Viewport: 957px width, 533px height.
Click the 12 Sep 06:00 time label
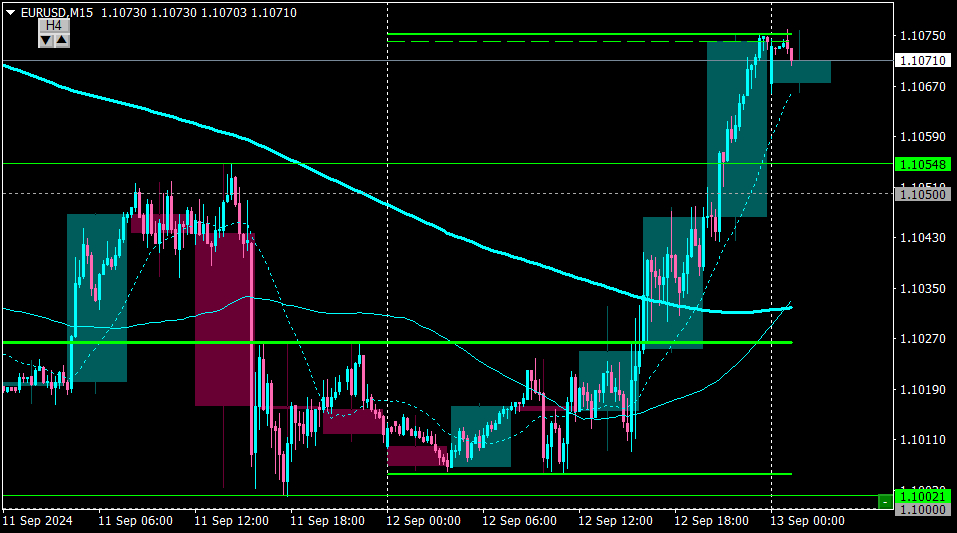click(519, 521)
